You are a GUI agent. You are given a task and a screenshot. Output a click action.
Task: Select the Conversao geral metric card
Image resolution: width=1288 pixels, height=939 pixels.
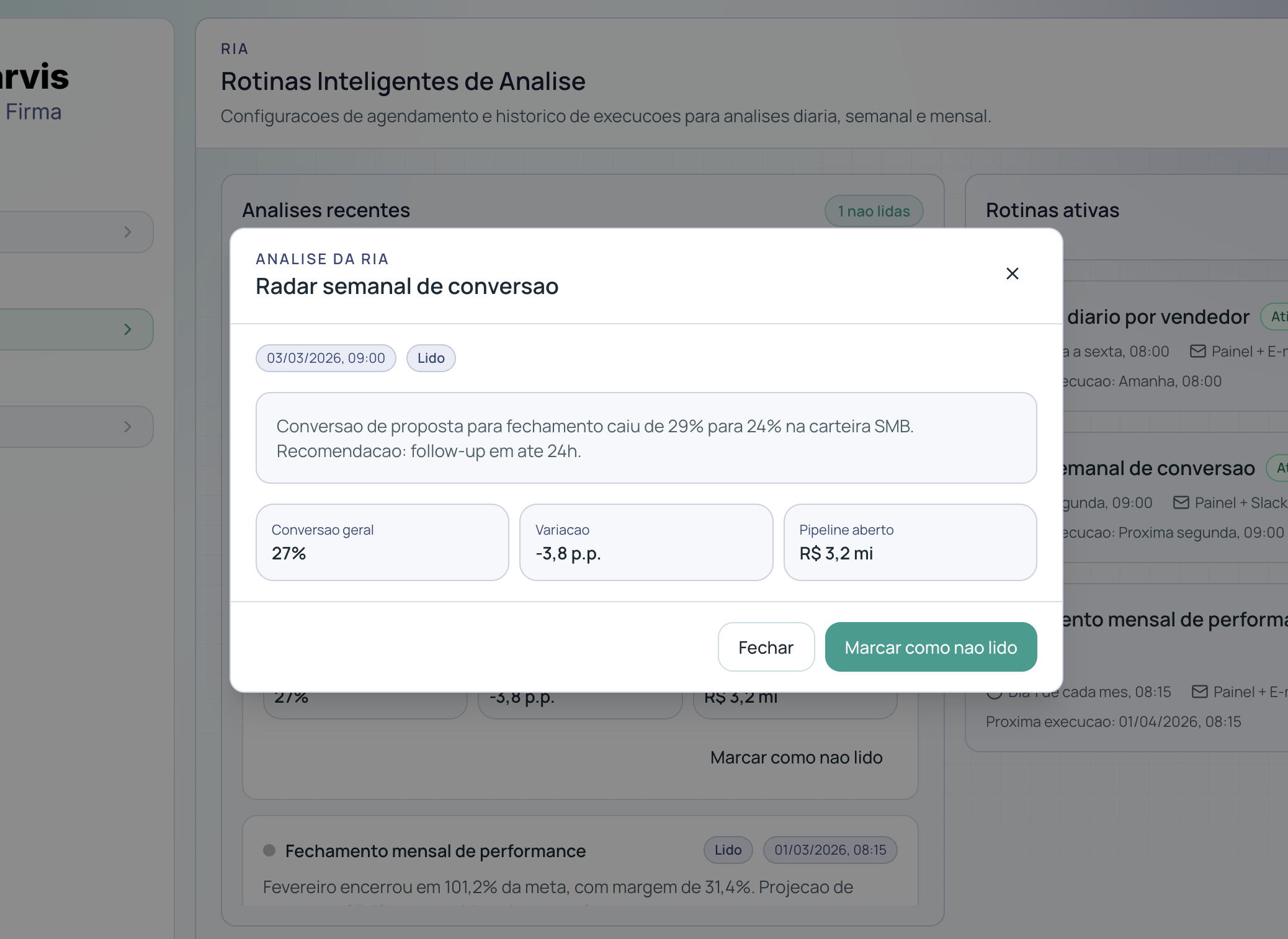pos(382,542)
